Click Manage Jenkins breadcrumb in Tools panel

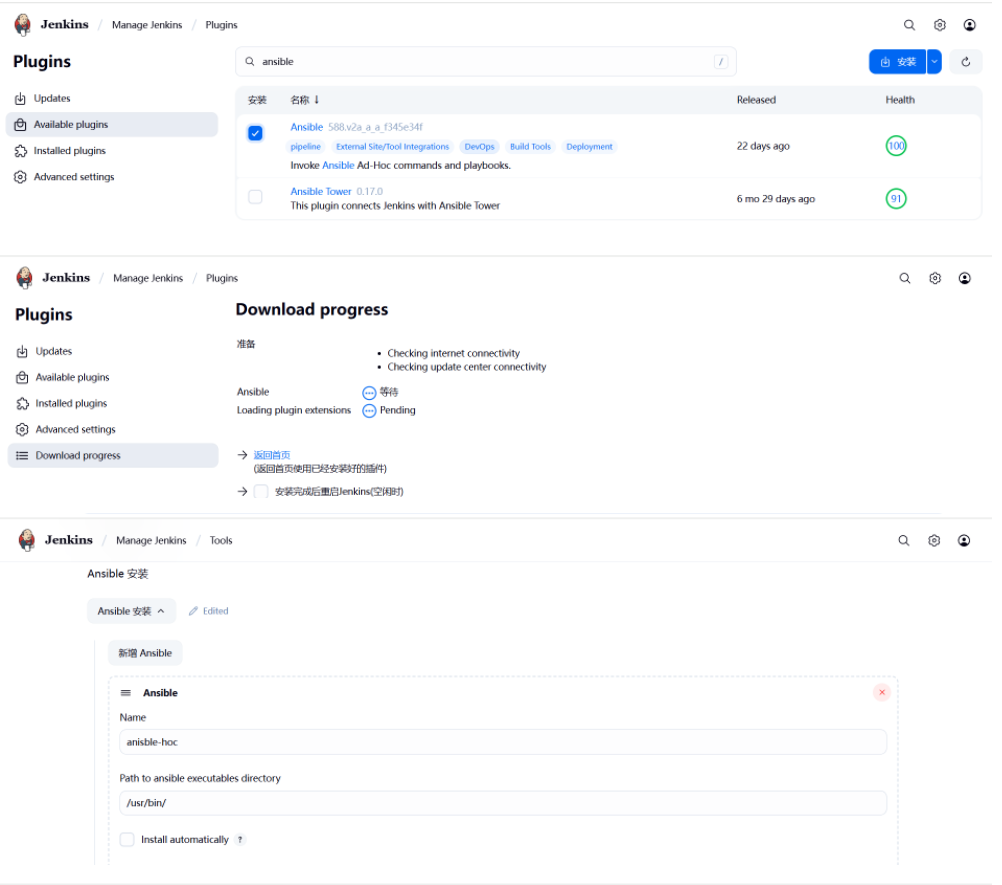point(151,541)
